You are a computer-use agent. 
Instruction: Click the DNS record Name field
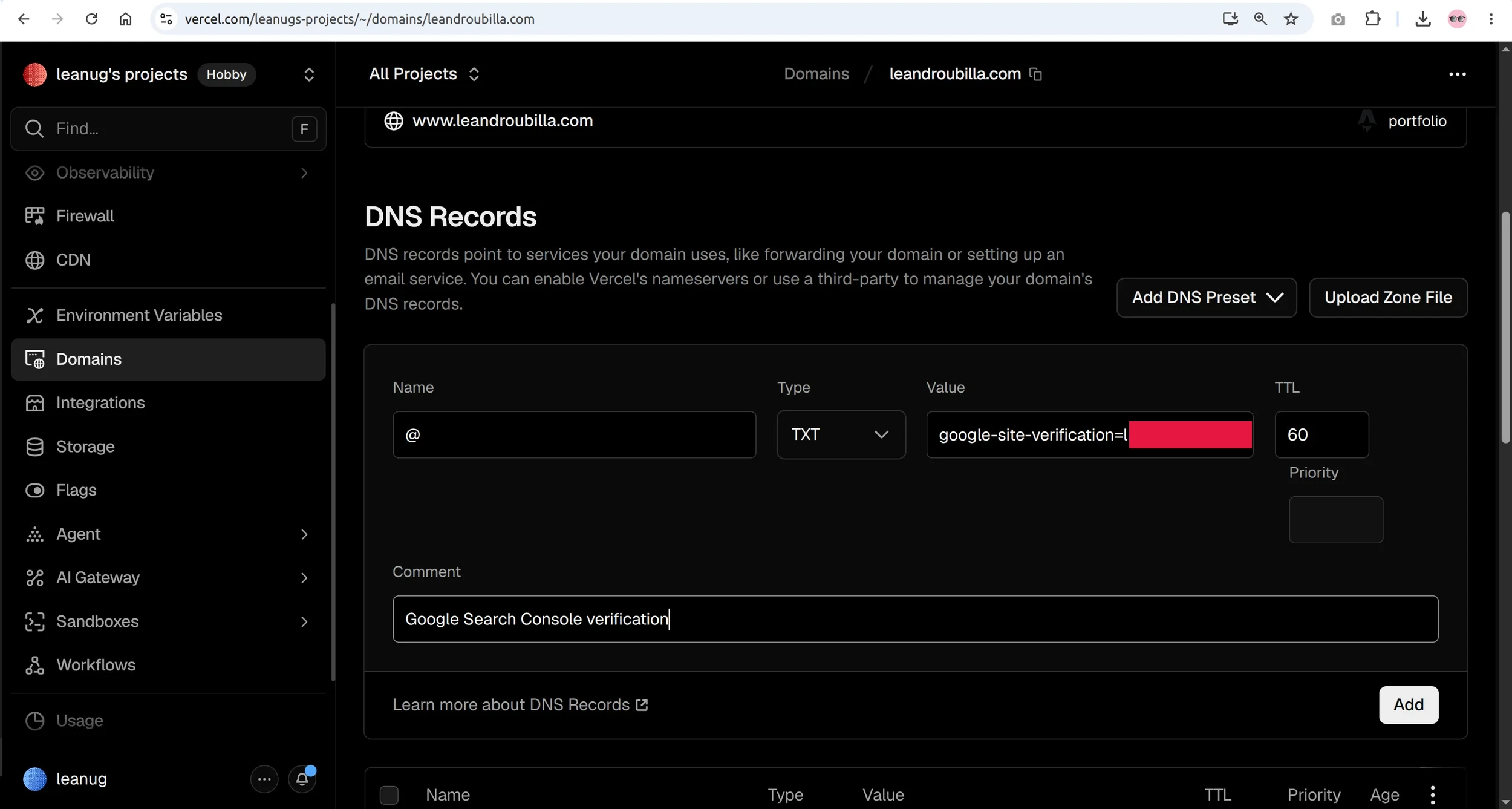coord(574,434)
